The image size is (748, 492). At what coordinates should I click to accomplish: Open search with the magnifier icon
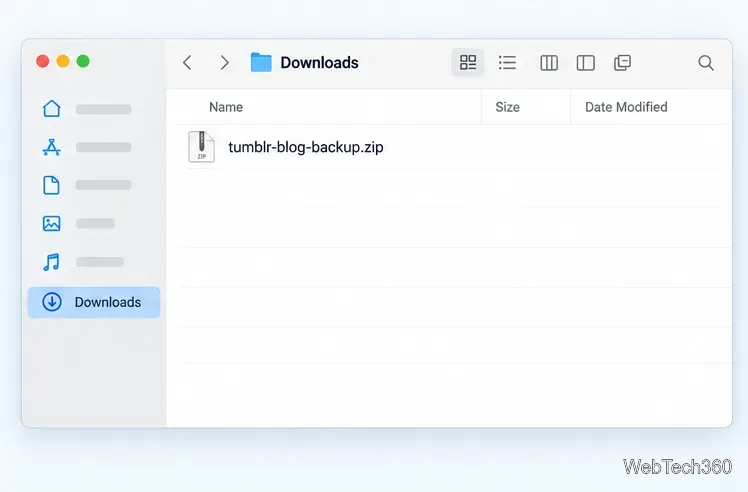click(x=706, y=63)
